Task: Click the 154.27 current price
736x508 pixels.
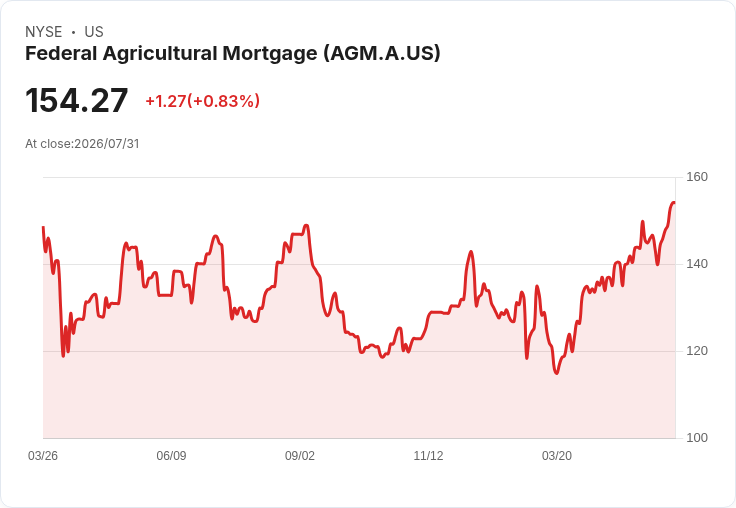Action: (77, 100)
